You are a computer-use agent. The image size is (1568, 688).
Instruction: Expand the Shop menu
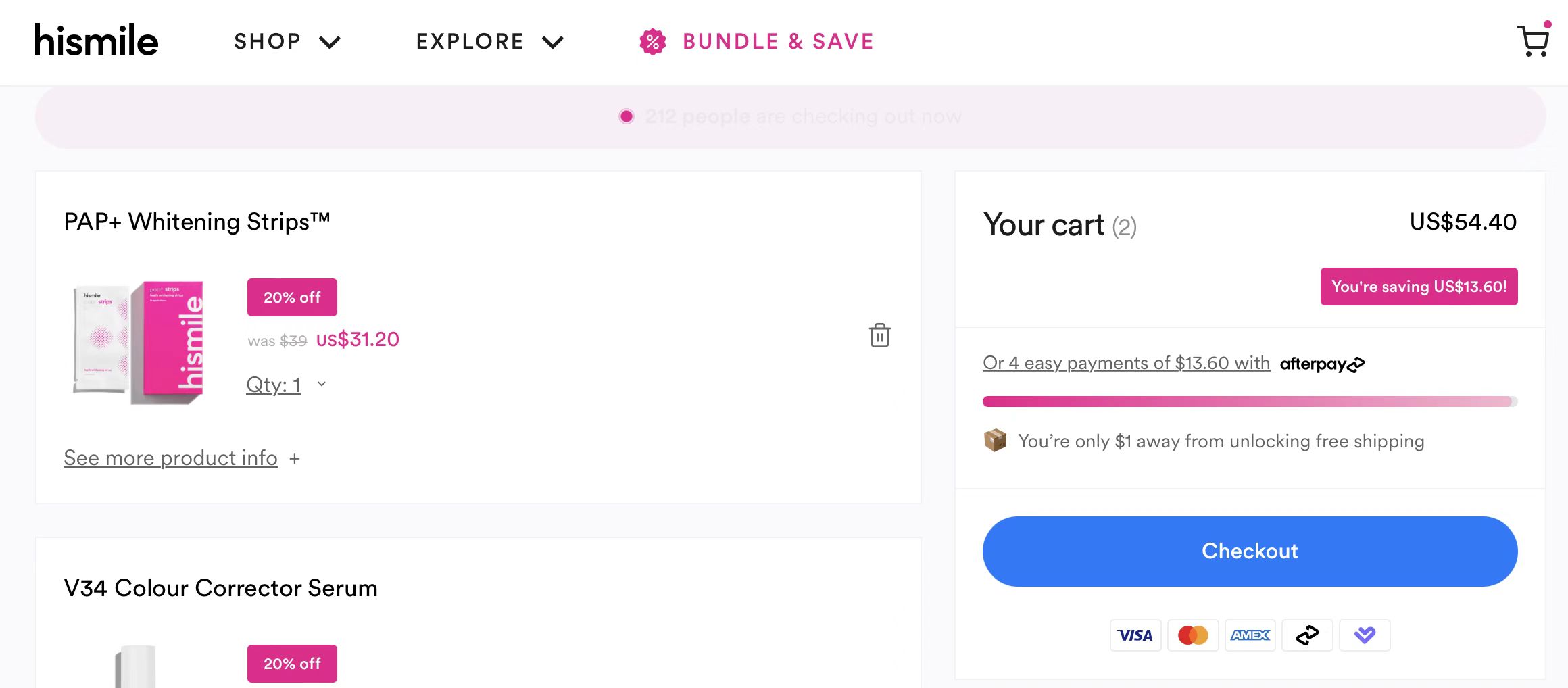287,42
